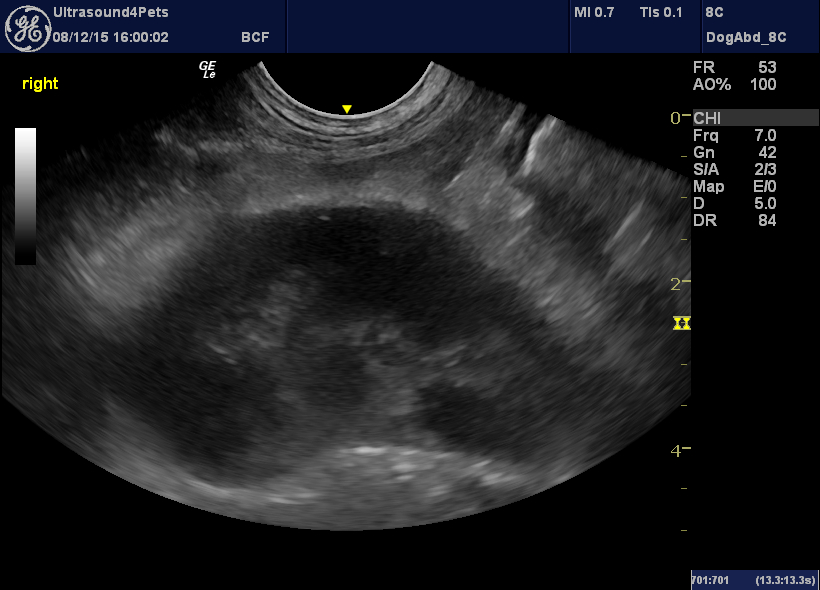820x590 pixels.
Task: Adjust the FR 53 frame rate control
Action: [731, 68]
